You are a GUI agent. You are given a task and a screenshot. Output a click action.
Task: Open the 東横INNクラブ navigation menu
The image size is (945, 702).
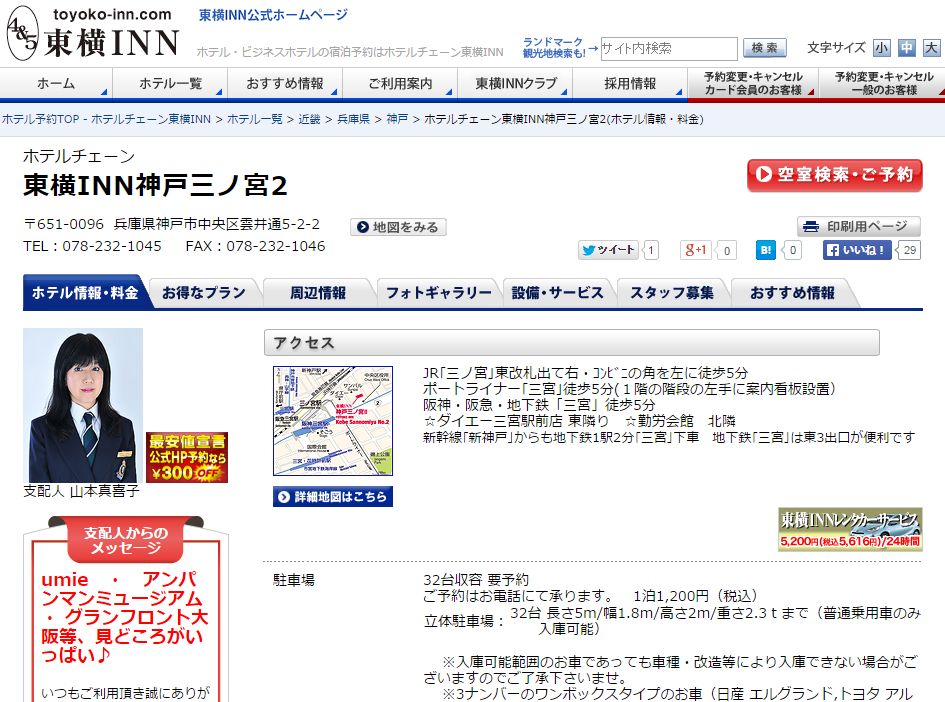pyautogui.click(x=515, y=83)
